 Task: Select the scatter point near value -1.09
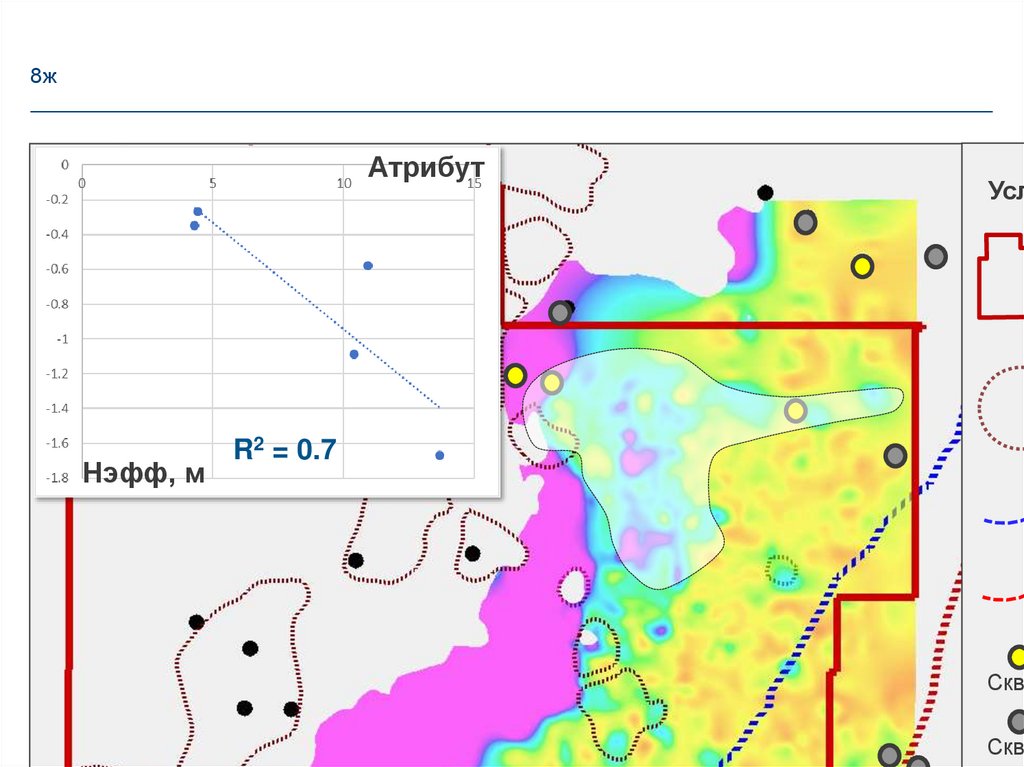pos(354,354)
